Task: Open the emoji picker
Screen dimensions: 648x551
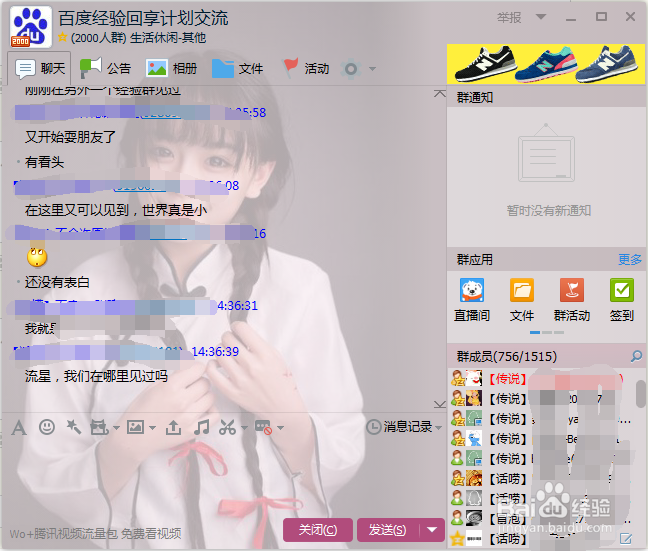Action: [47, 427]
